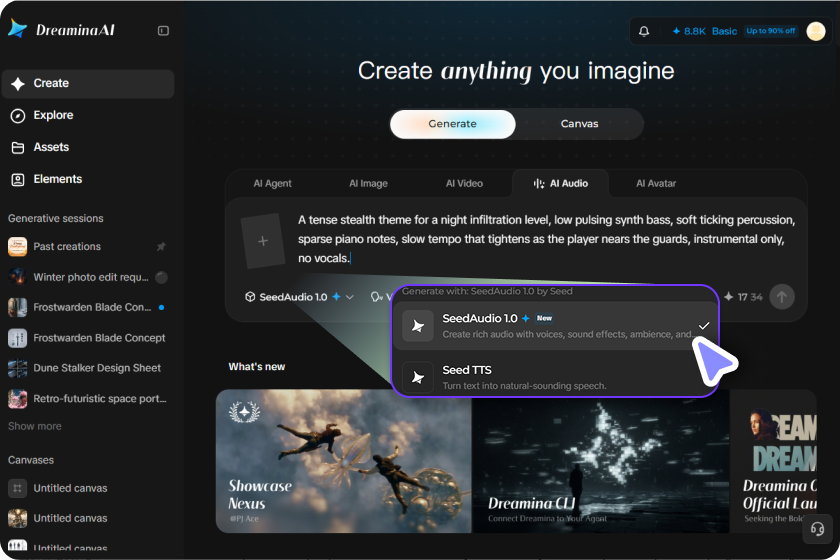
Task: Add a reference file with plus tile
Action: (262, 241)
